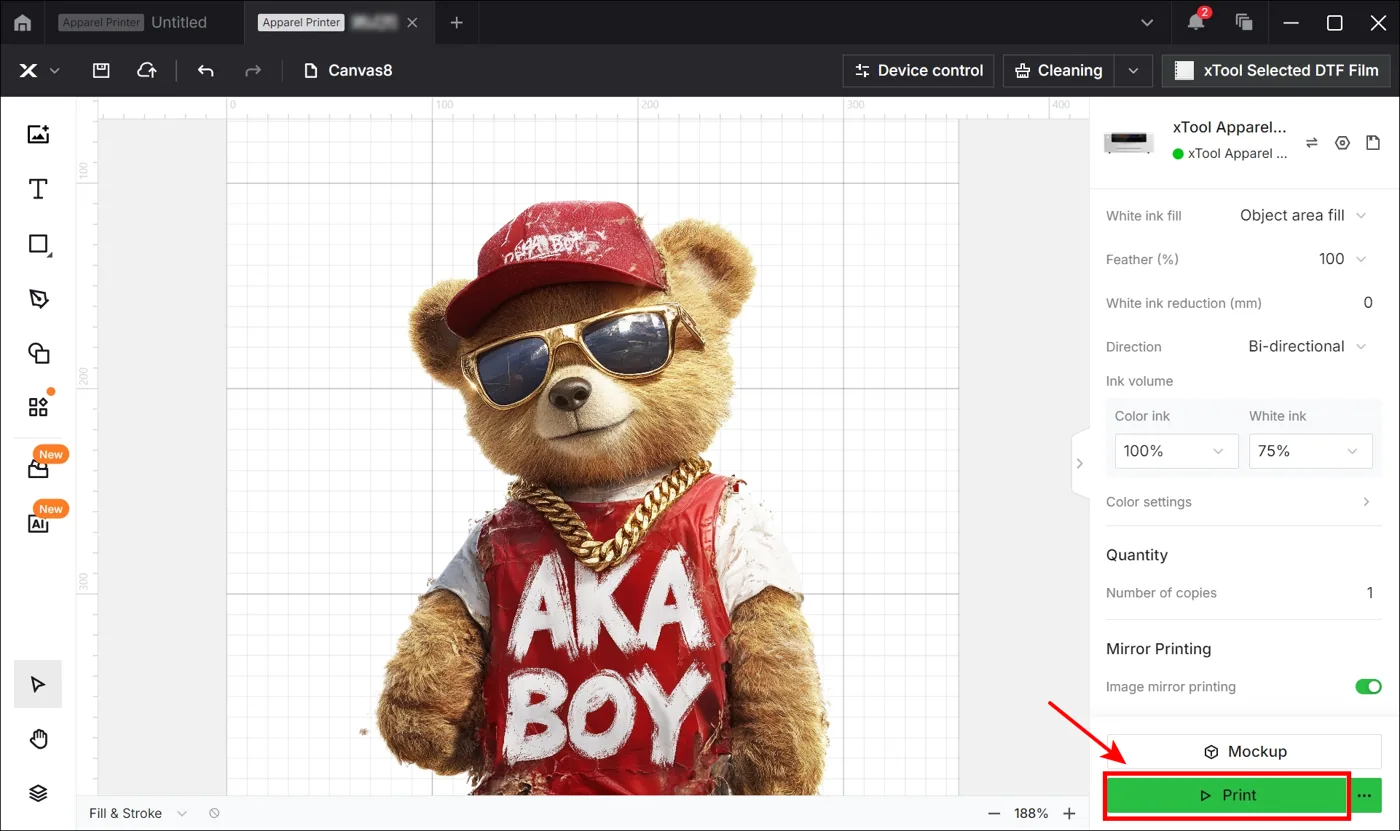Select the Text tool
Image resolution: width=1400 pixels, height=831 pixels.
[38, 189]
